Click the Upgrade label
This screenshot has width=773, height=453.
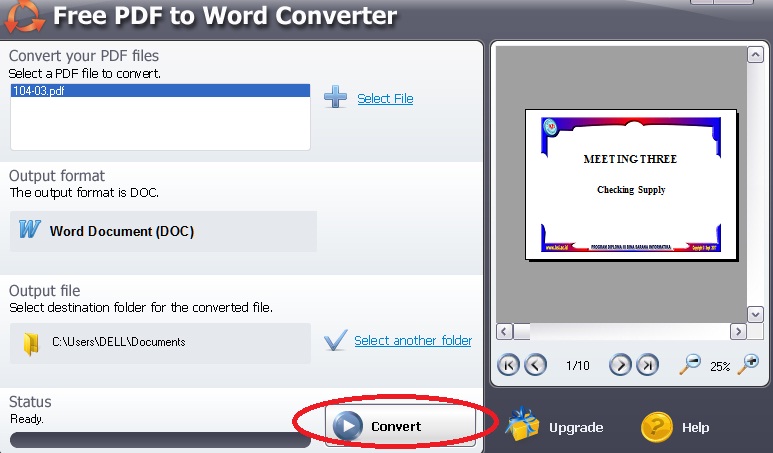[576, 427]
